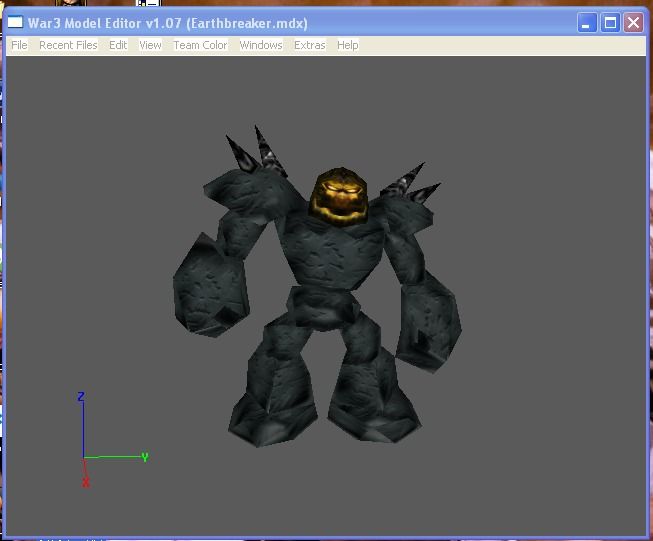Click the green Y axis label
The image size is (653, 541).
(x=145, y=457)
